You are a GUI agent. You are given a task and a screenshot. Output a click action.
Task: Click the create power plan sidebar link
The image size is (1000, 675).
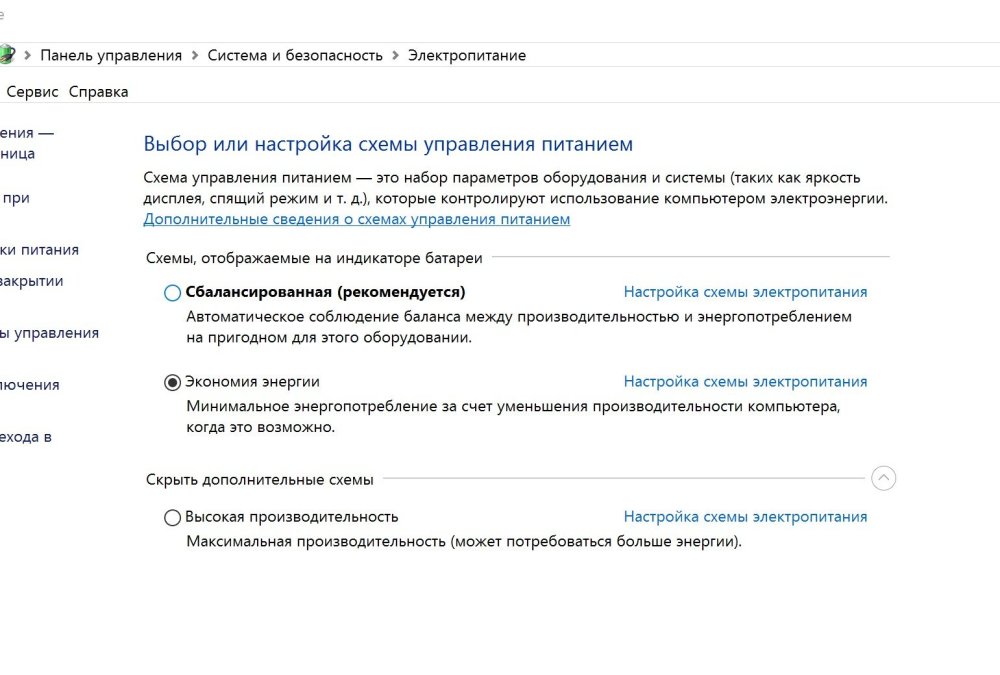[x=50, y=333]
